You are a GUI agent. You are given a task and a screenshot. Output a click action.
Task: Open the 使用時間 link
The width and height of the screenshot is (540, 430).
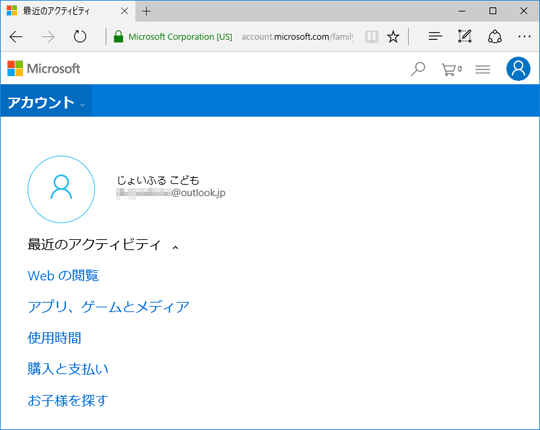[54, 338]
